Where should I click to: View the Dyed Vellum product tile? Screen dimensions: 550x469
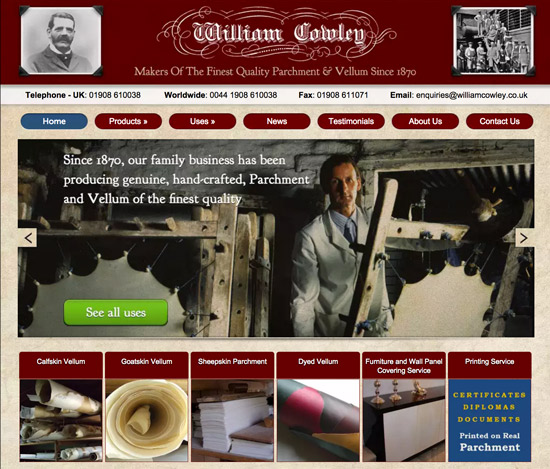(318, 407)
